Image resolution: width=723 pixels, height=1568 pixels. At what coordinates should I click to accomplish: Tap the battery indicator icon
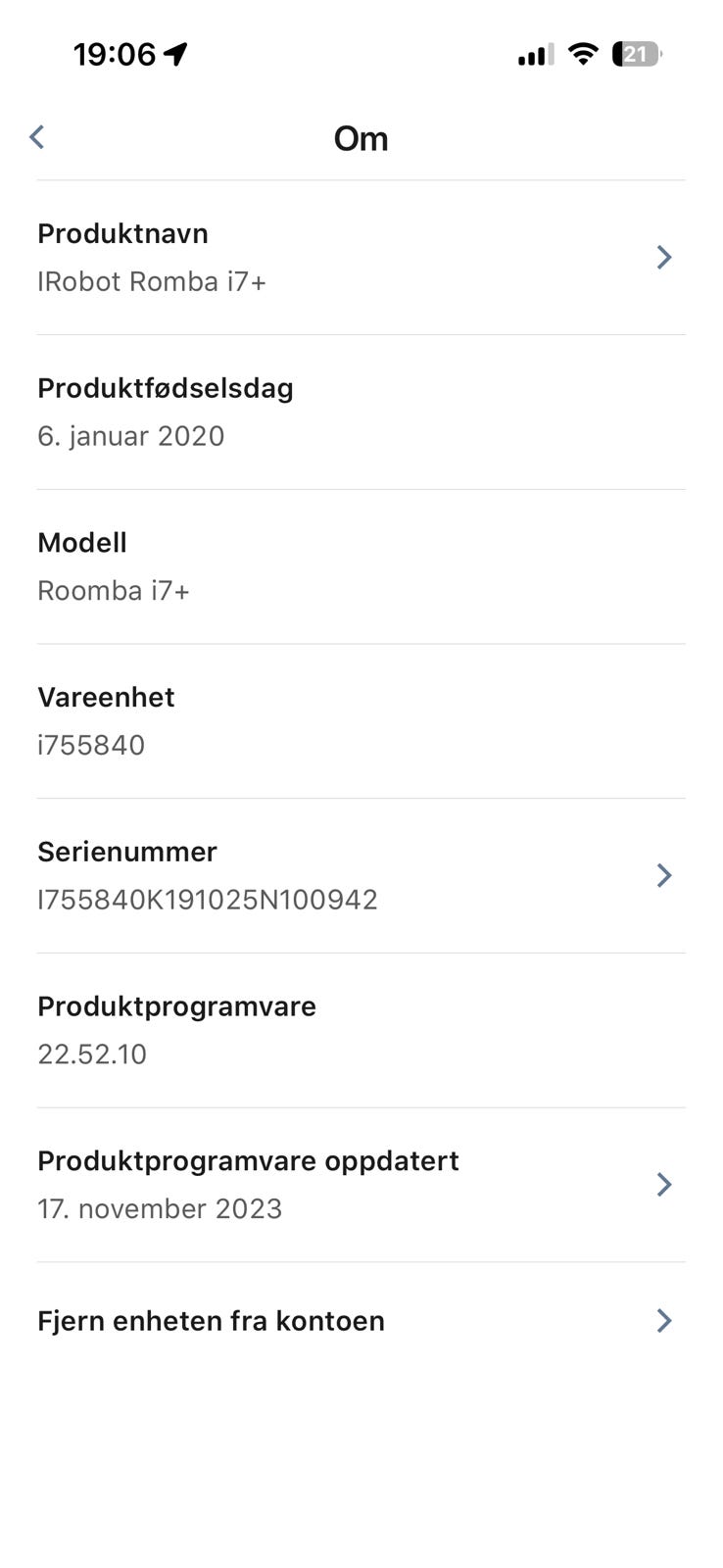[637, 54]
